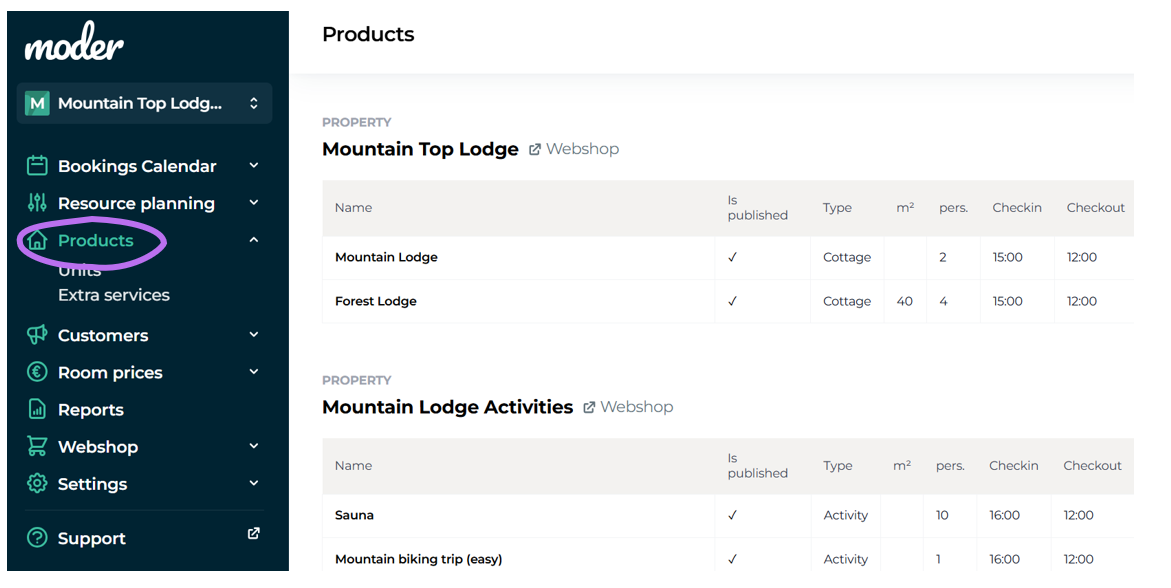
Task: Click the Resource planning sliders icon
Action: tap(37, 203)
